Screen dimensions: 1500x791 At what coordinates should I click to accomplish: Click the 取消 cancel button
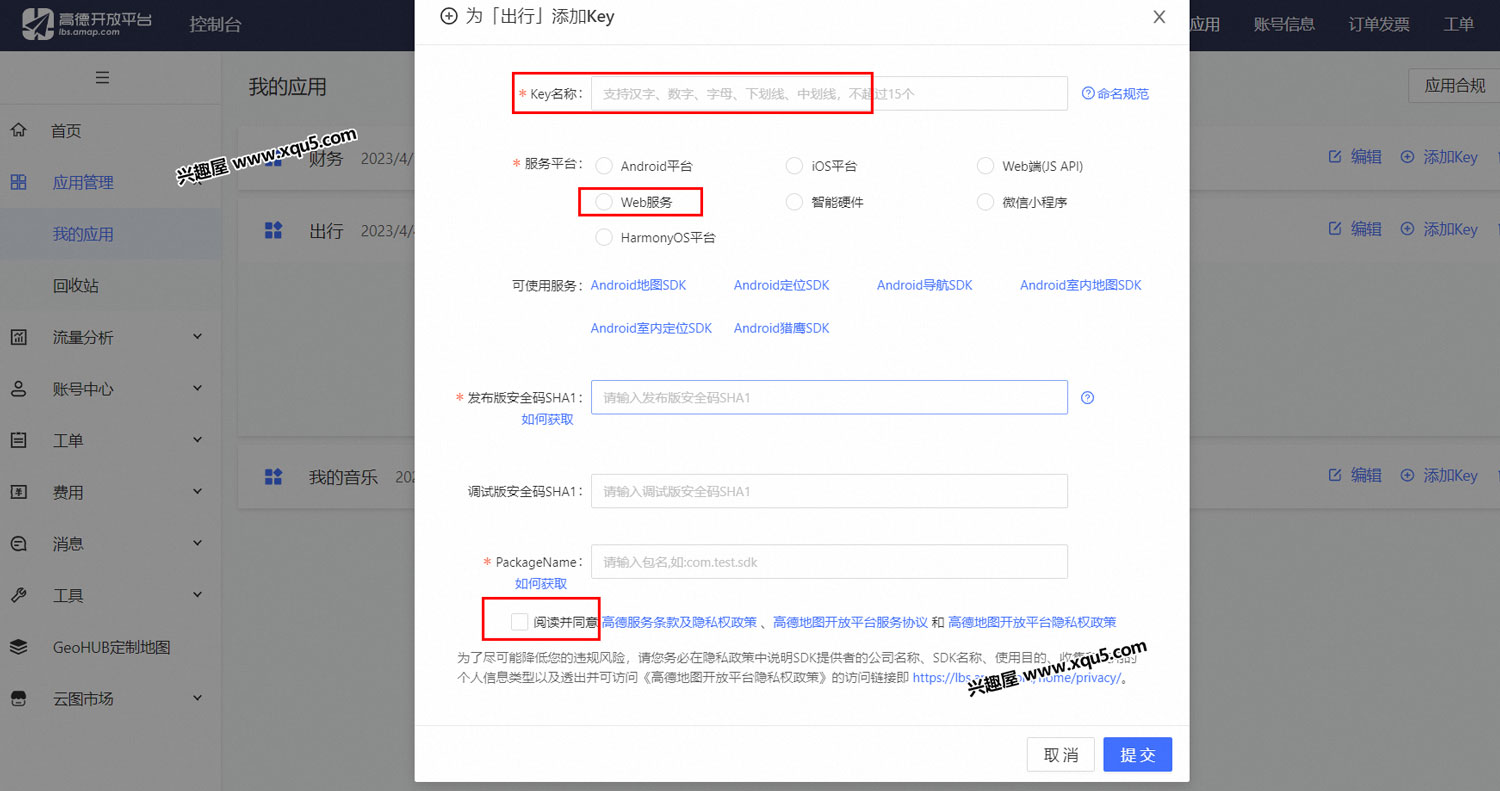coord(1061,755)
